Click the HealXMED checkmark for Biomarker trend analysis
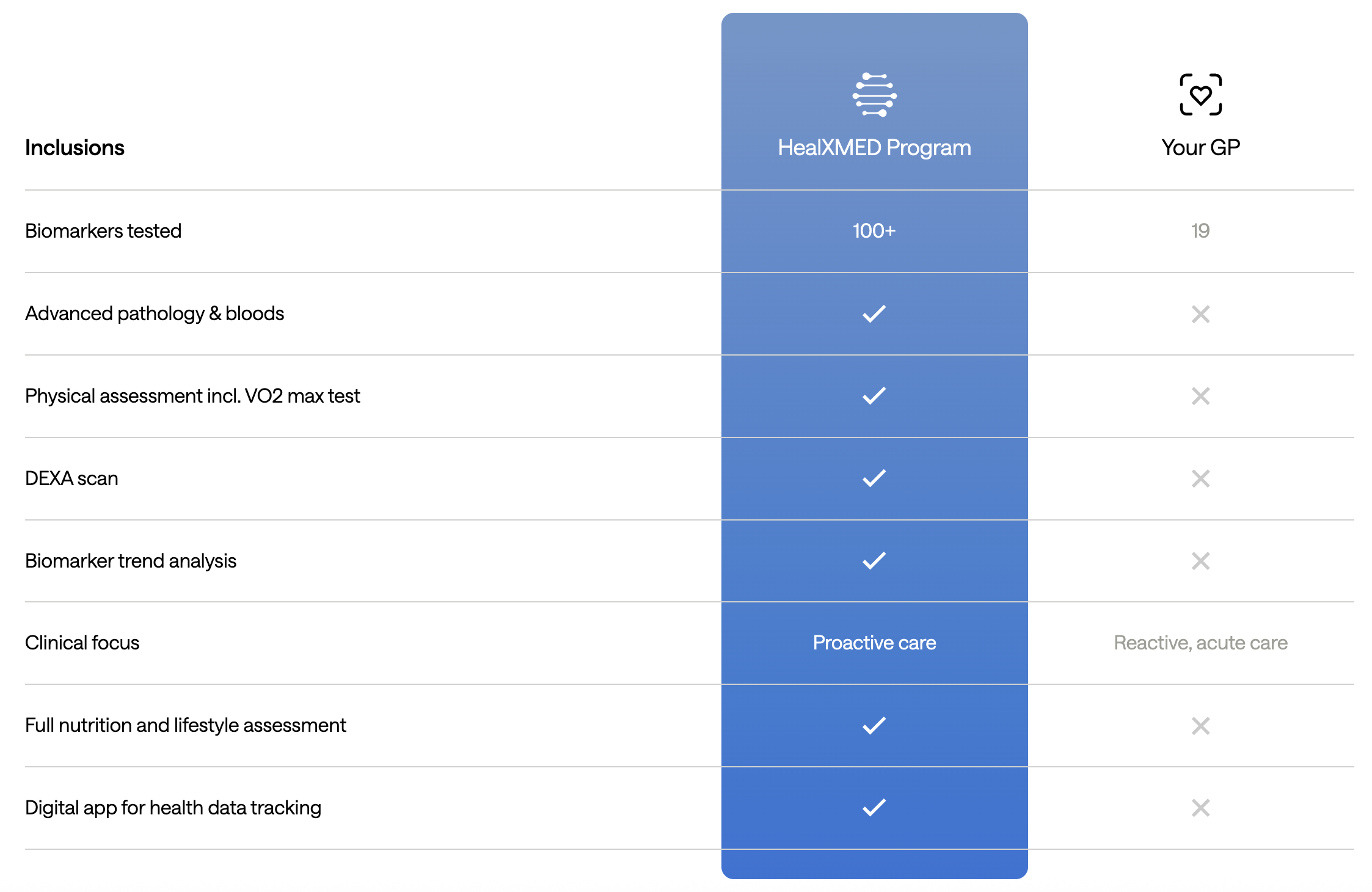Viewport: 1372px width, 892px height. 874,560
